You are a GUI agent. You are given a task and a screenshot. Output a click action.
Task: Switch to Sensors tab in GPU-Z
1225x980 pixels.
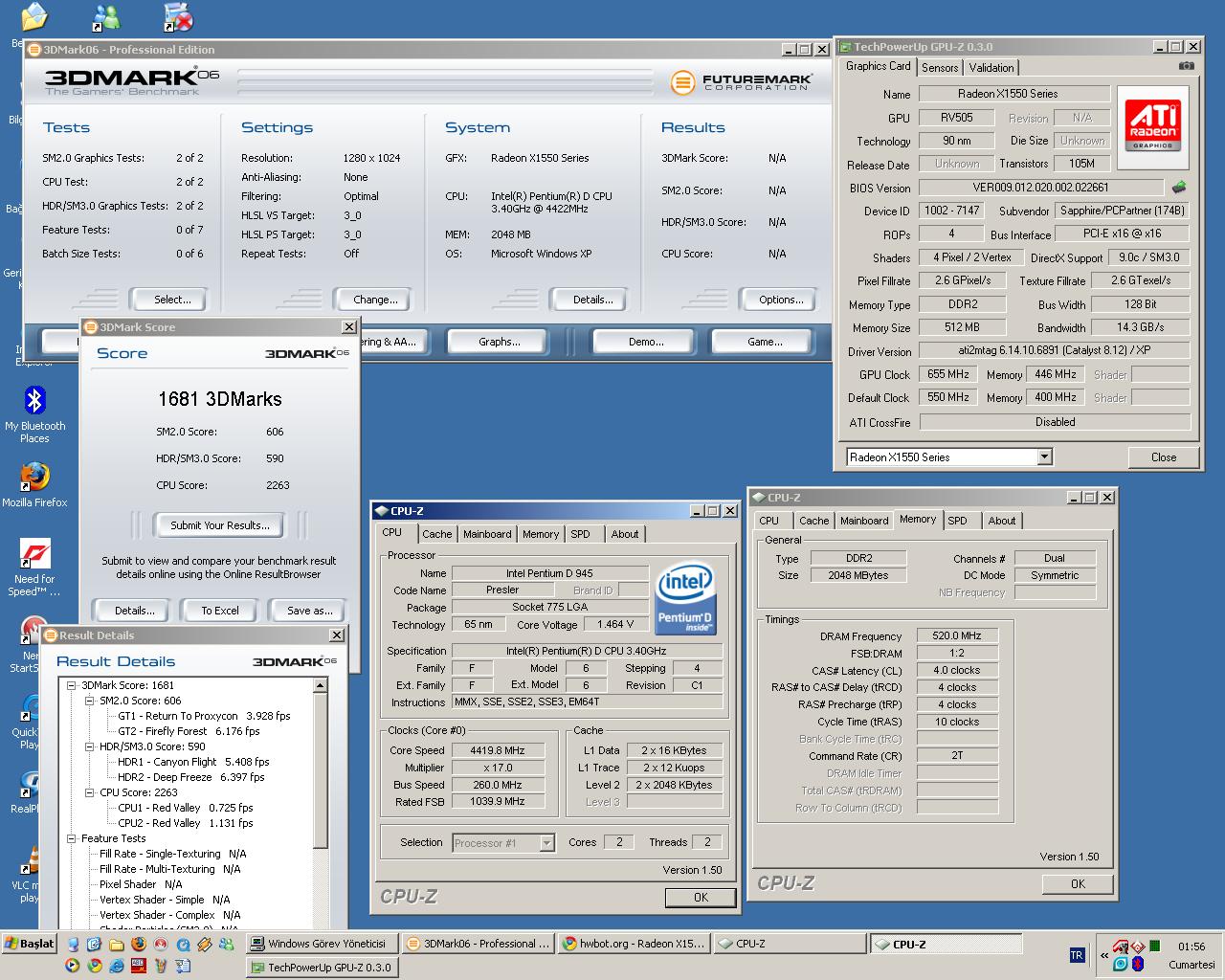click(940, 68)
